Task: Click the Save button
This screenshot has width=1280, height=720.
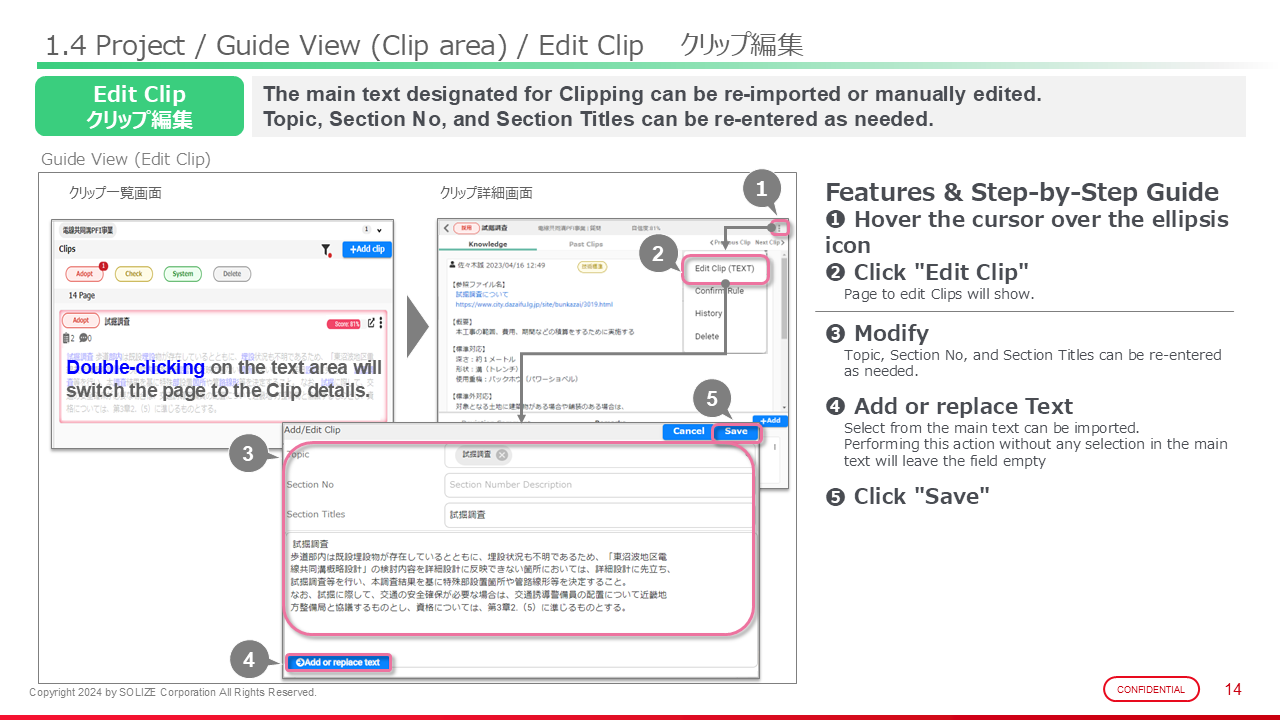Action: (736, 431)
